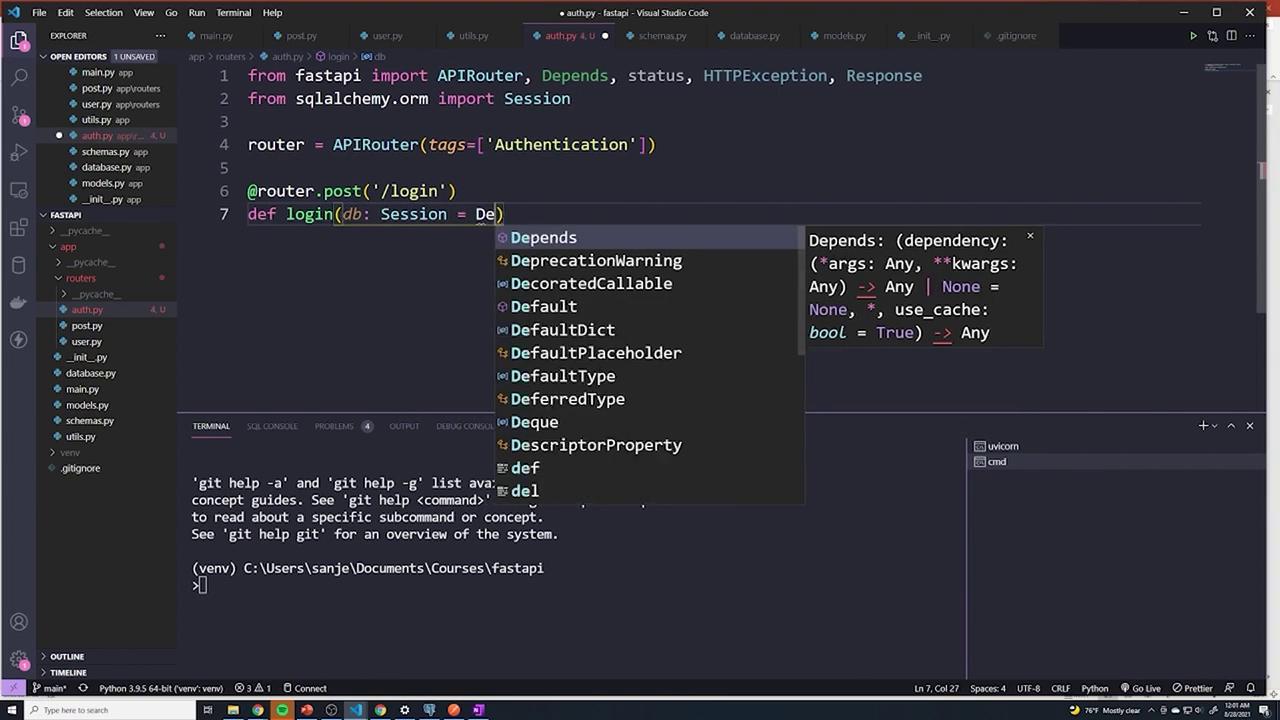The height and width of the screenshot is (720, 1280).
Task: Select DeprecationWarning autocomplete suggestion
Action: click(x=650, y=261)
